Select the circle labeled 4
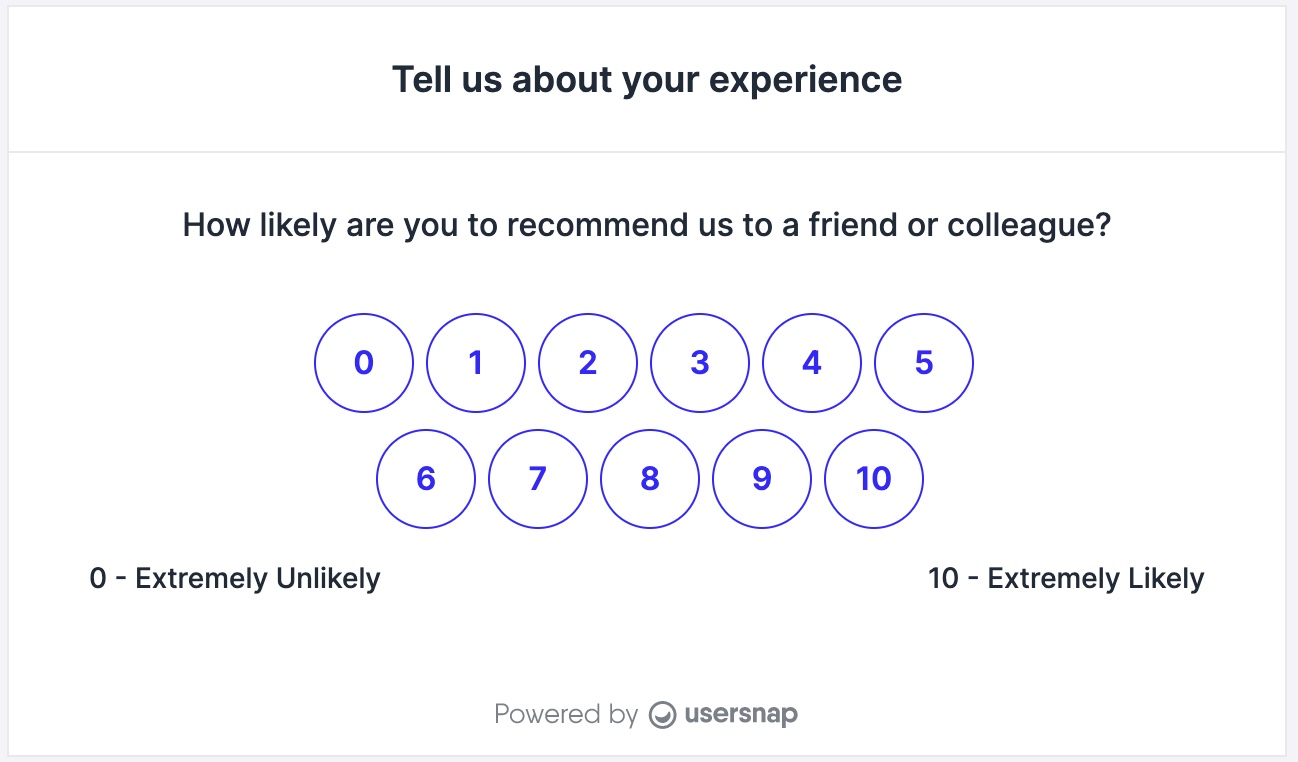Image resolution: width=1298 pixels, height=762 pixels. (x=811, y=363)
